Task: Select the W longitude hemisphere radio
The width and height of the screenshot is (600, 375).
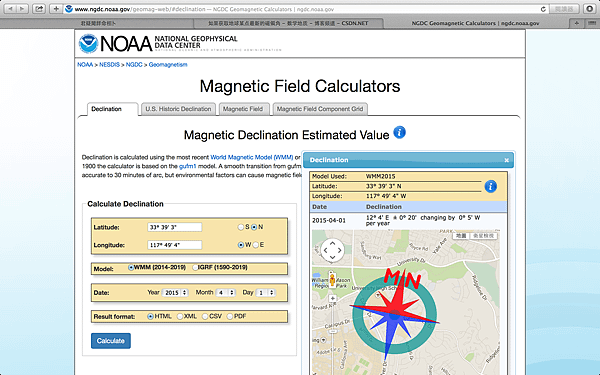Action: [x=241, y=245]
